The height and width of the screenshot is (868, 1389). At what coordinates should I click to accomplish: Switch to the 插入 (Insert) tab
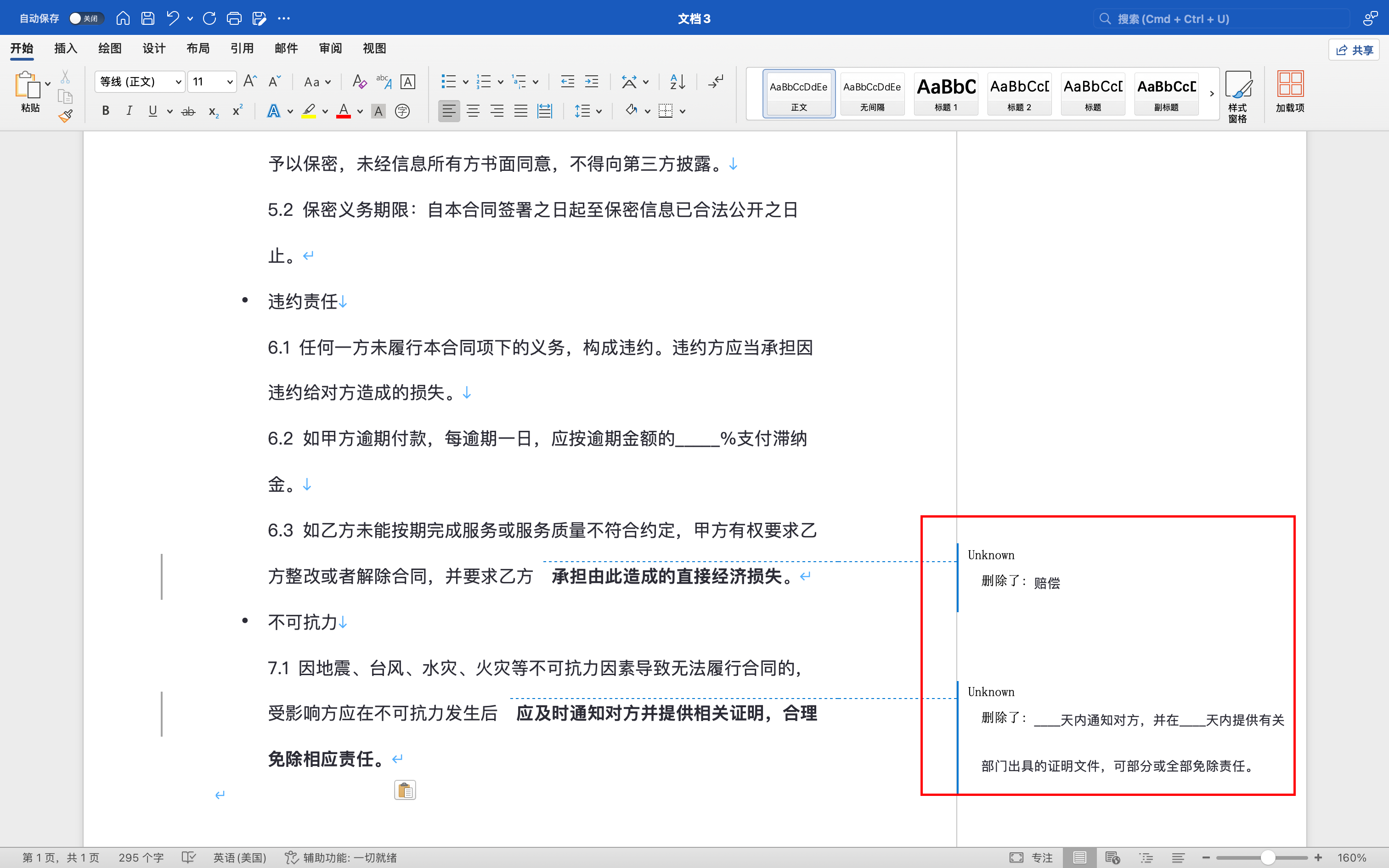point(65,49)
